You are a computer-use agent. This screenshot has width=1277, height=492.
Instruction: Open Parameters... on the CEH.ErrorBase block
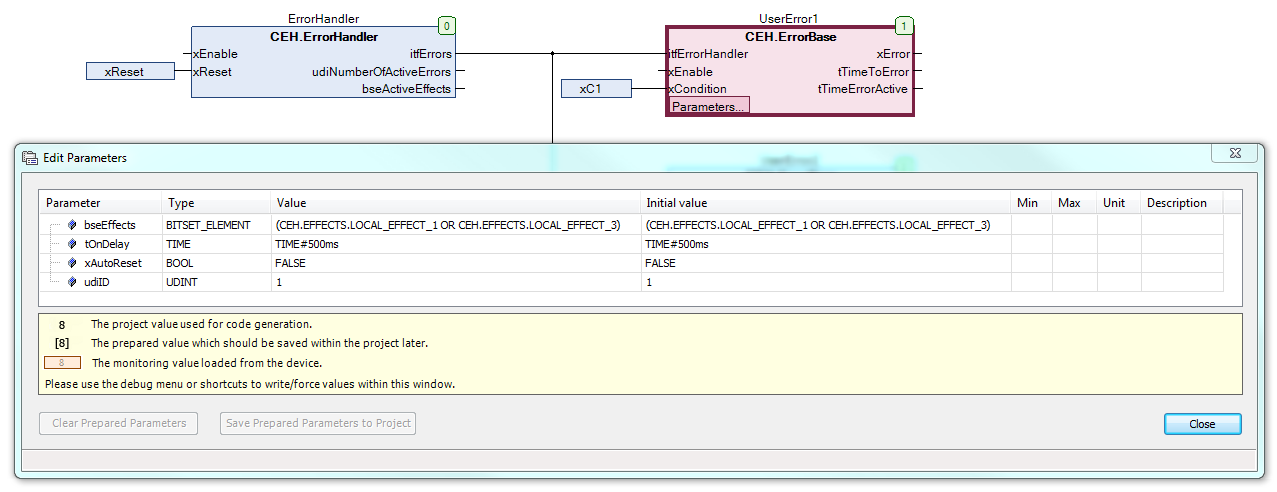(x=708, y=106)
